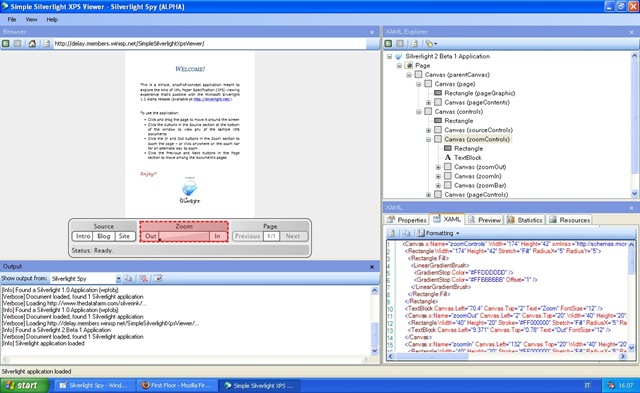Click the first document icon in XAML pane toolbar
Image resolution: width=640 pixels, height=393 pixels.
pos(391,233)
